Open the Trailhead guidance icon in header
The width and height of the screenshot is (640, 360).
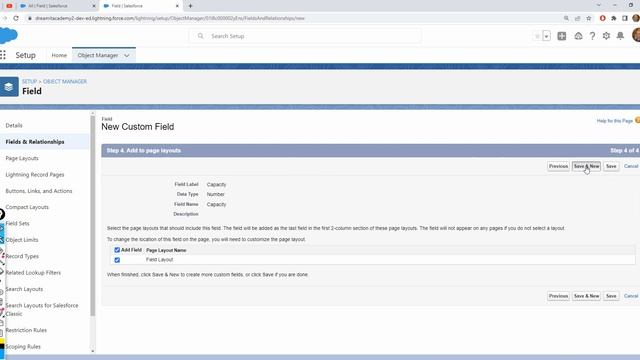(x=578, y=36)
